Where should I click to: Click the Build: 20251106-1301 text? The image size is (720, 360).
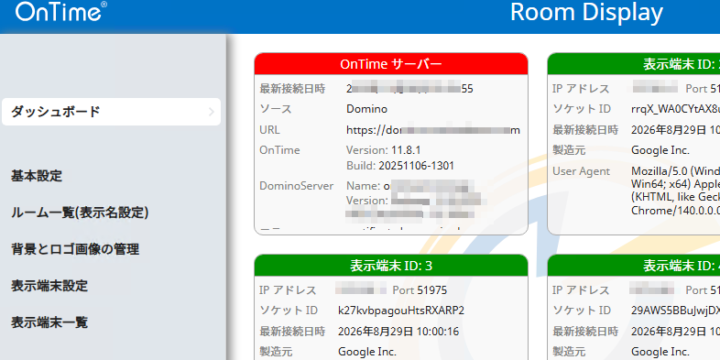400,165
